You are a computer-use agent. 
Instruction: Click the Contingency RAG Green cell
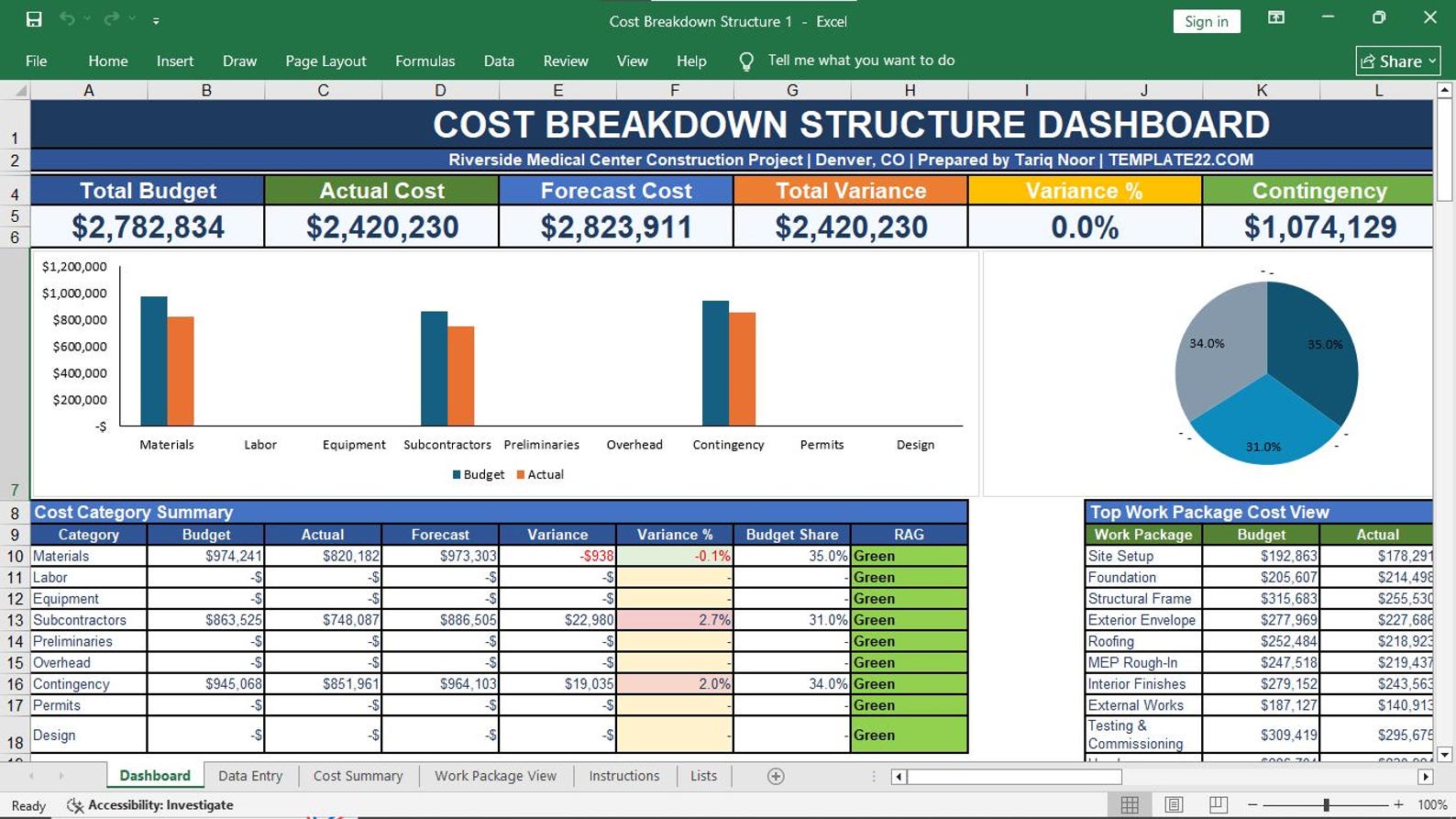909,684
